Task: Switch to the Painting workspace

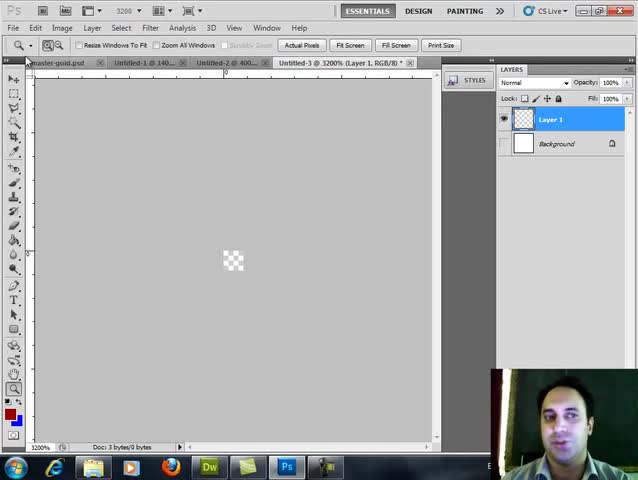Action: [x=465, y=11]
